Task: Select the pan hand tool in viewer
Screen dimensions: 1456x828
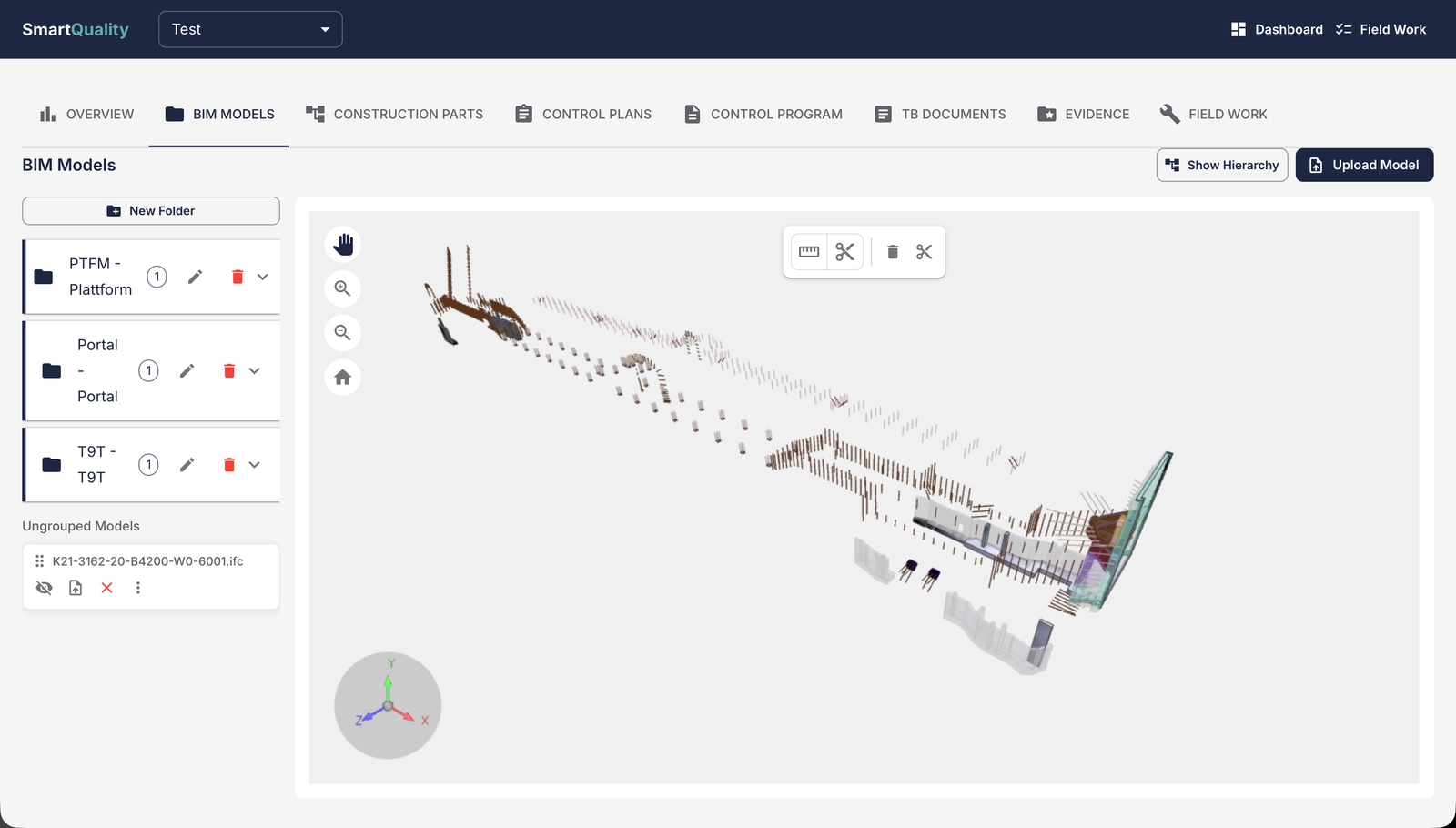Action: tap(343, 245)
